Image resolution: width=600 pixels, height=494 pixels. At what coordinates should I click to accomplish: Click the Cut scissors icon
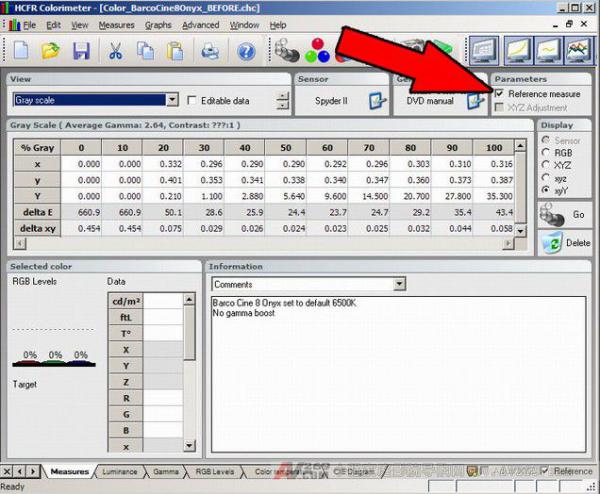(116, 51)
